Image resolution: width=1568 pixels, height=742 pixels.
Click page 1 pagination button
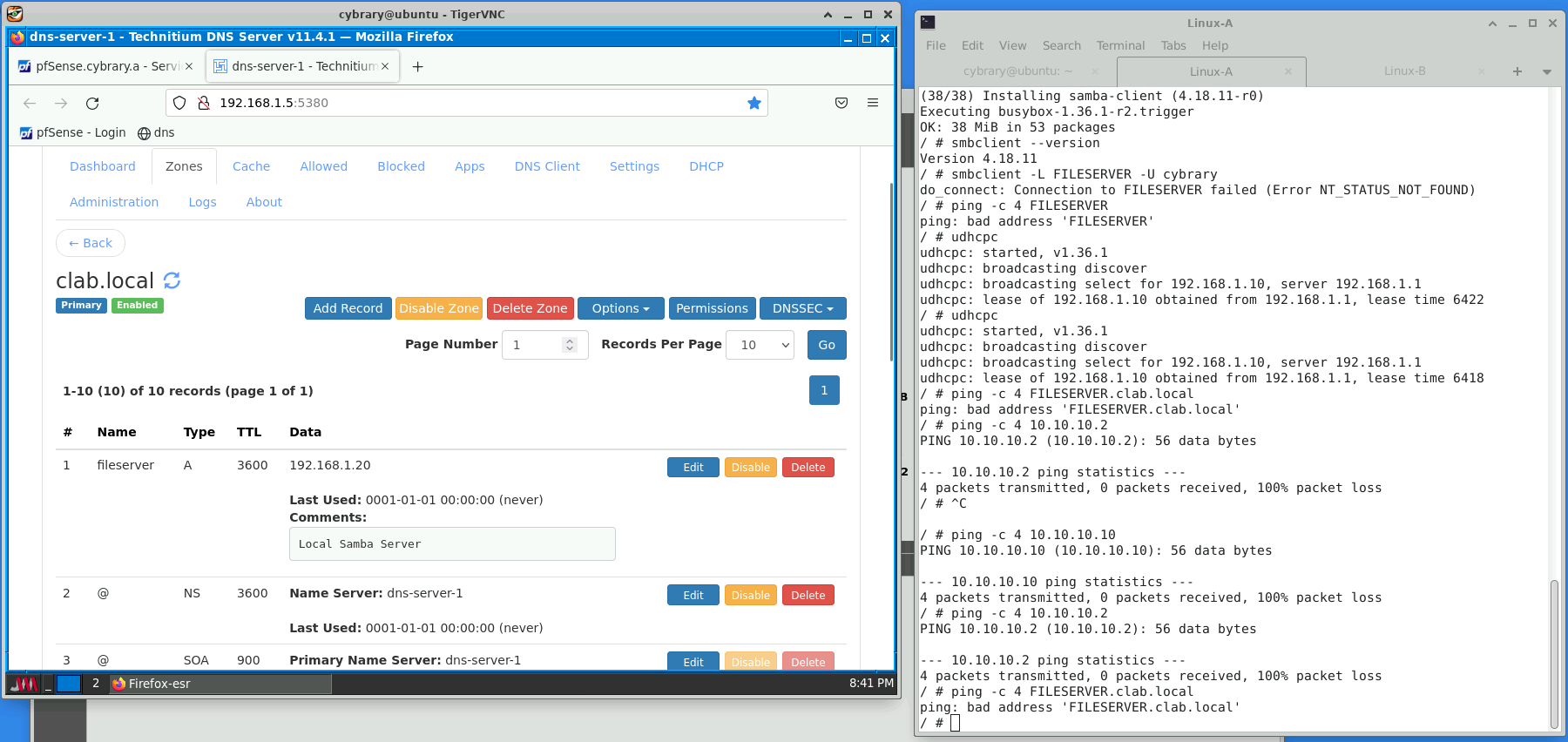tap(824, 390)
